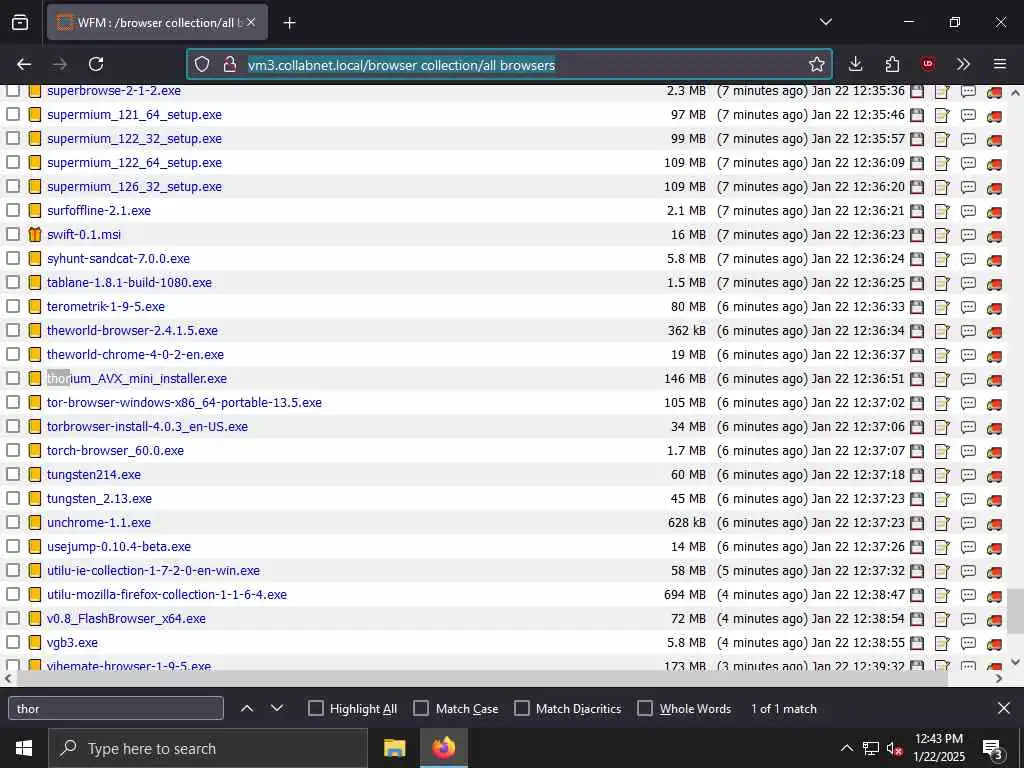The height and width of the screenshot is (768, 1024).
Task: Tick checkbox for swift-0.1.msi
Action: (13, 234)
